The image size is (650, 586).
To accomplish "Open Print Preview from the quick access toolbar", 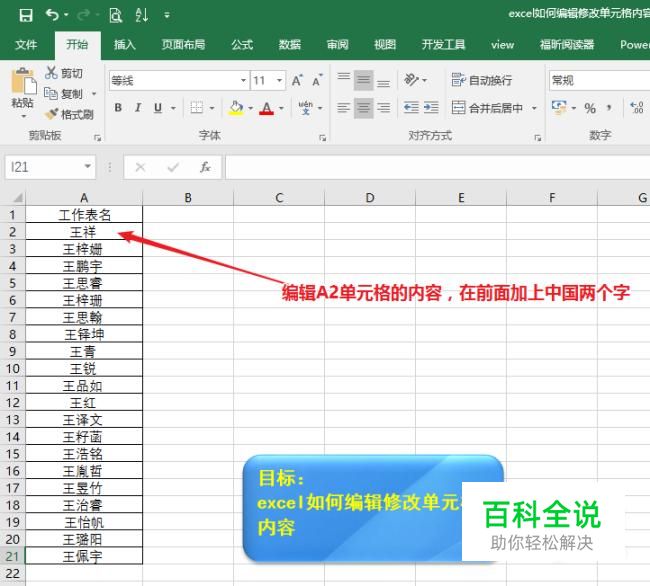I will pos(116,15).
